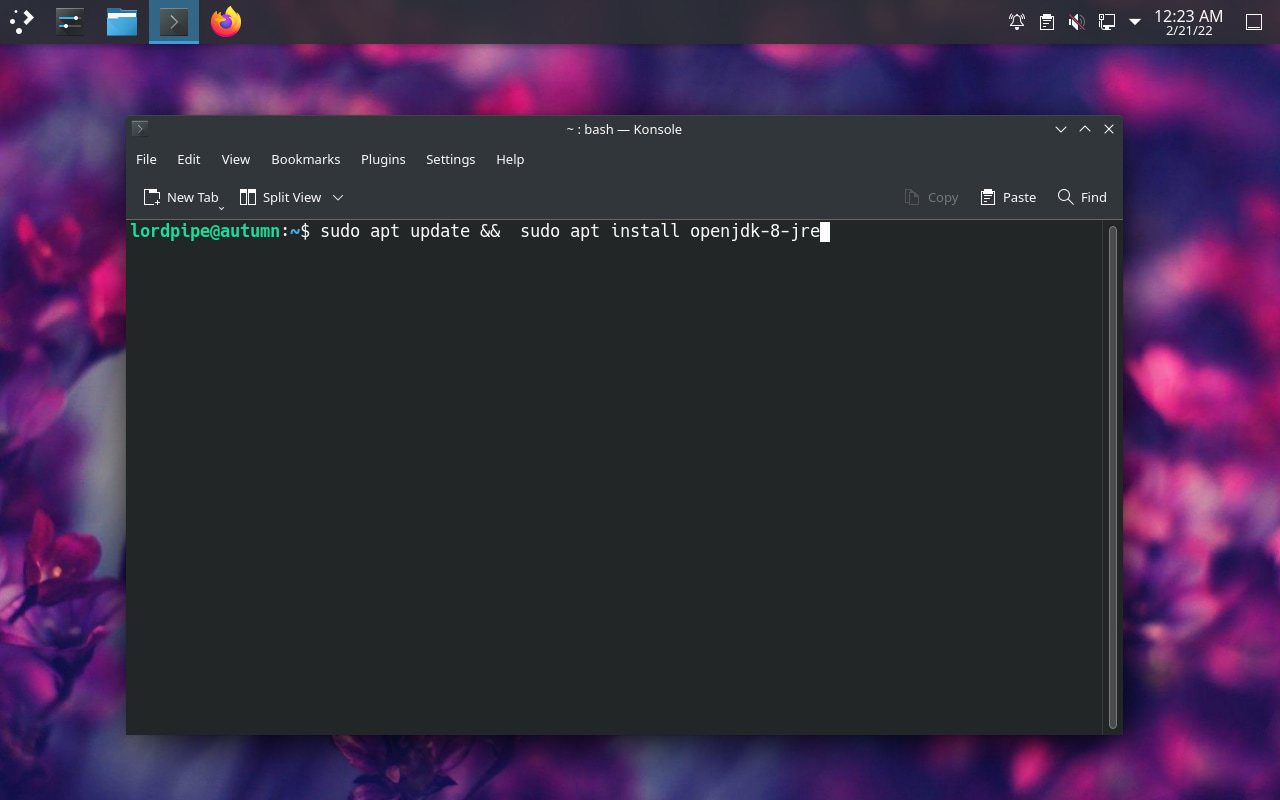Click the network icon in system tray

click(1106, 21)
